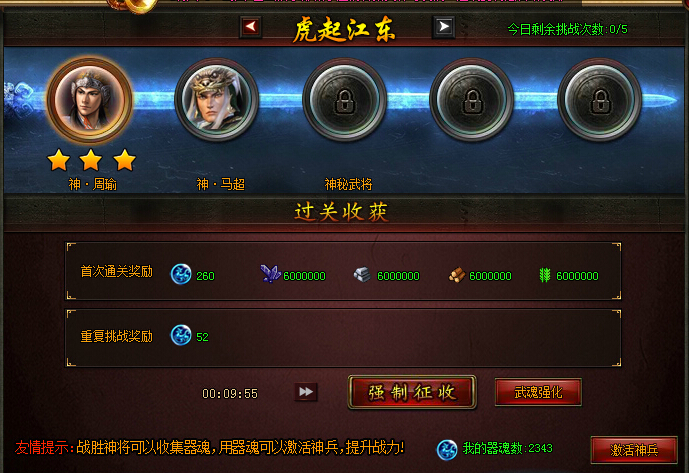The height and width of the screenshot is (473, 689).
Task: Click the soul orb icon in first-clear reward
Action: coord(181,274)
